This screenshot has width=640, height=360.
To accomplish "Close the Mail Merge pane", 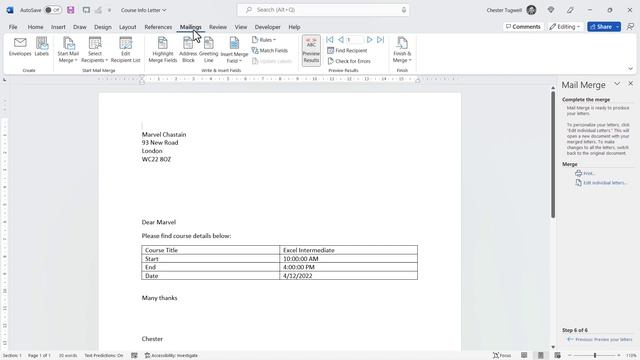I will 631,84.
